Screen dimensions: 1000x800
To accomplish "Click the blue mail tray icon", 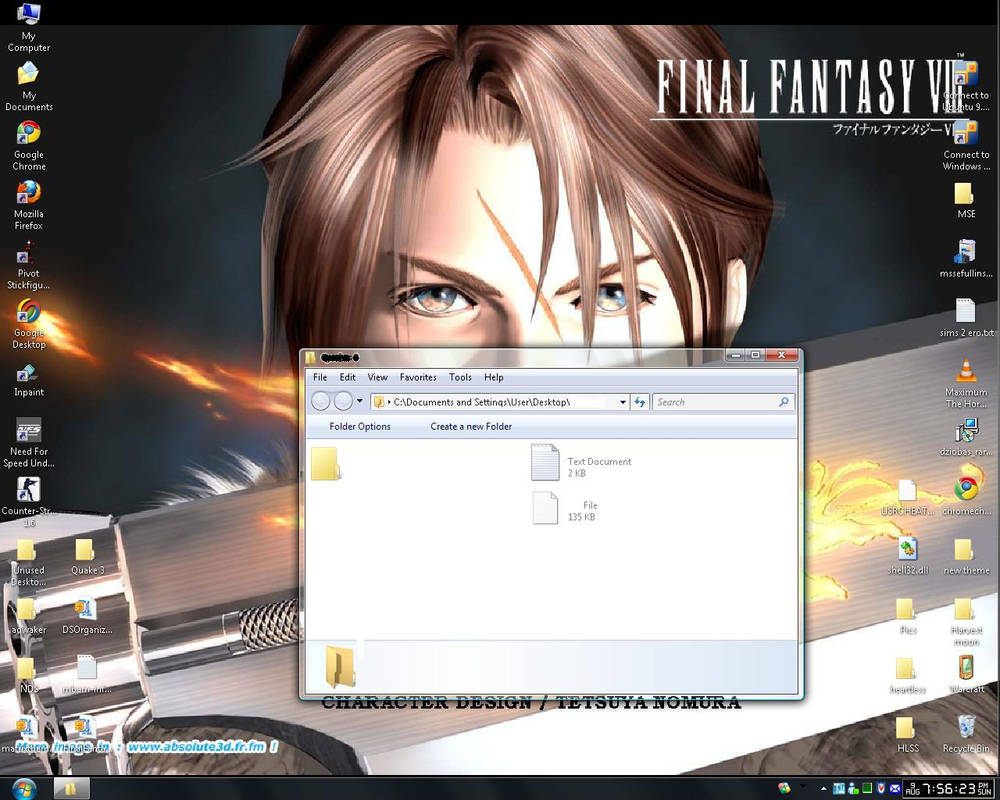I will coord(895,789).
